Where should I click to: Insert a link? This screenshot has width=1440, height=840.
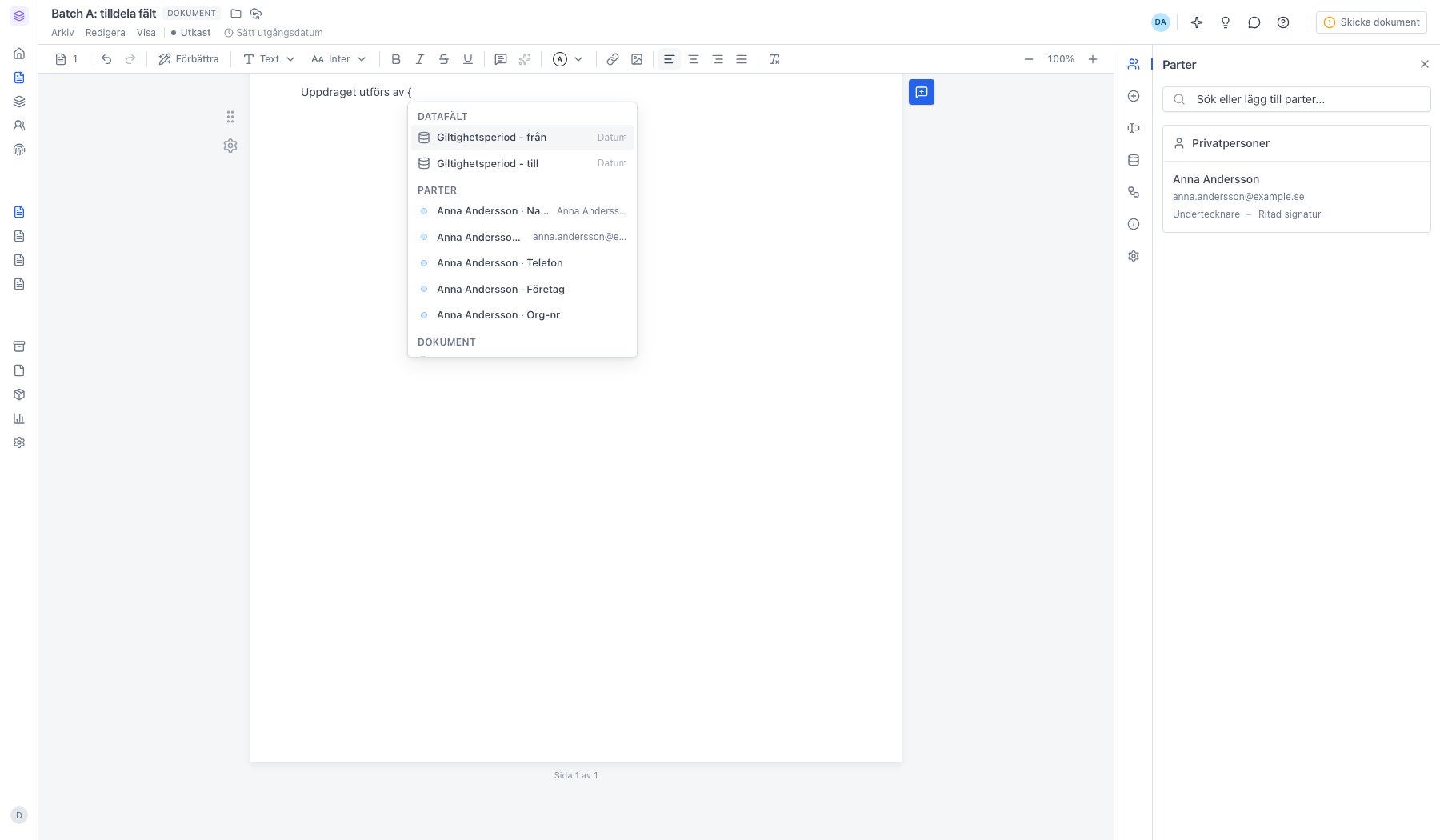tap(613, 59)
